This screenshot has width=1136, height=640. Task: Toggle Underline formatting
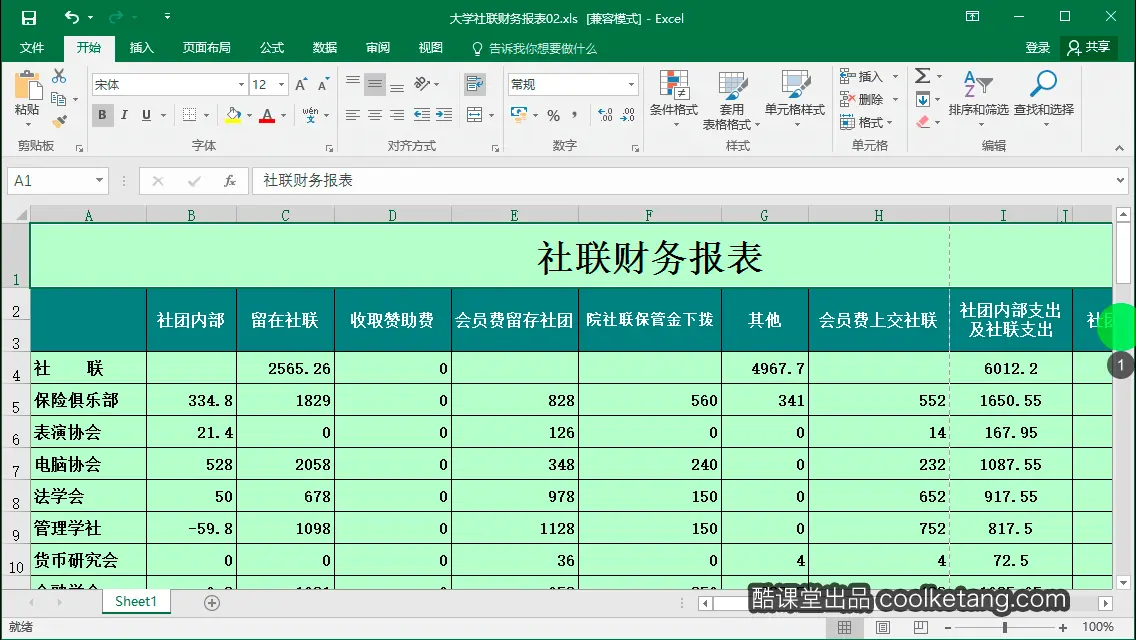click(146, 115)
